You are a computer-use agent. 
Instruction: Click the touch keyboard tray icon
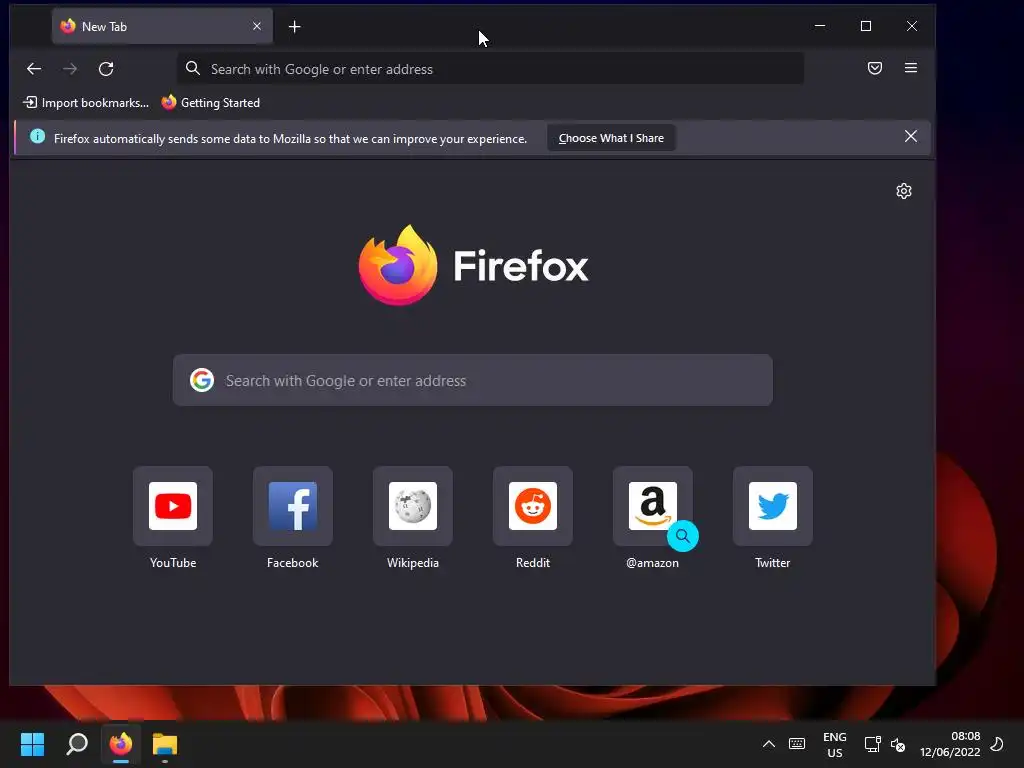tap(797, 744)
